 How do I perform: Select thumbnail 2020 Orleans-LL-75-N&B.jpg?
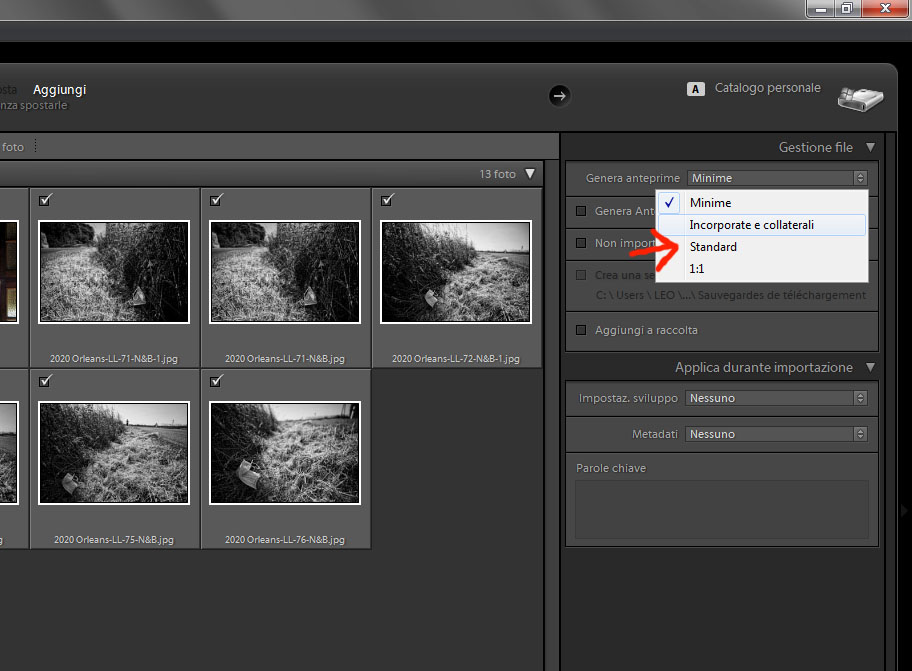point(114,452)
